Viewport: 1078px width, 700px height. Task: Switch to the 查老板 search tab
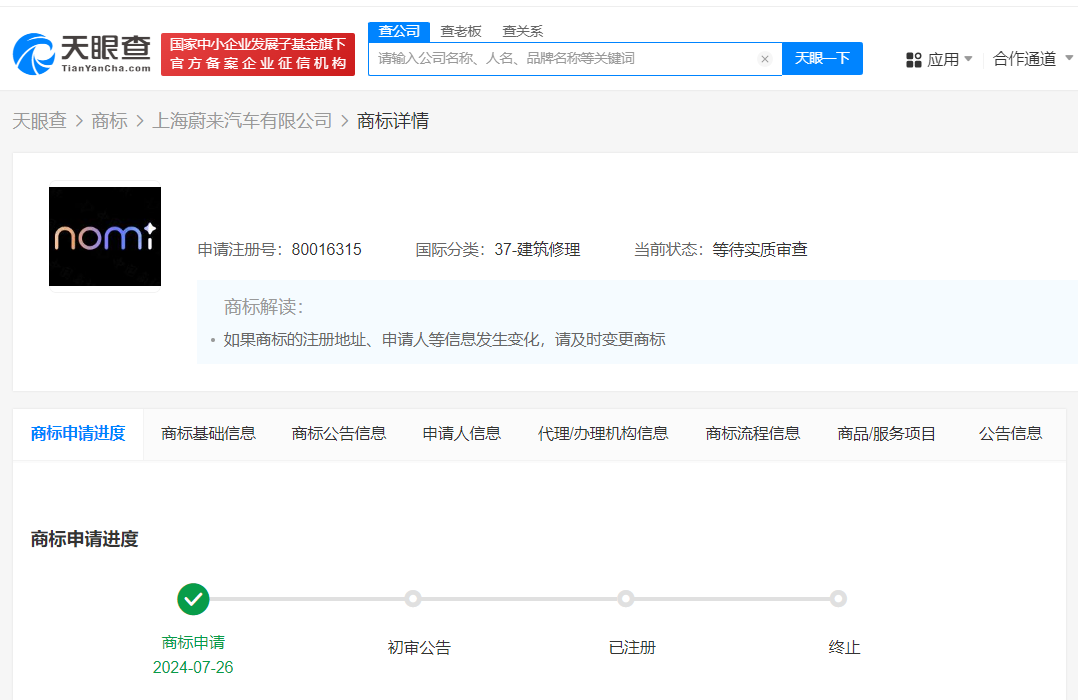(x=461, y=31)
